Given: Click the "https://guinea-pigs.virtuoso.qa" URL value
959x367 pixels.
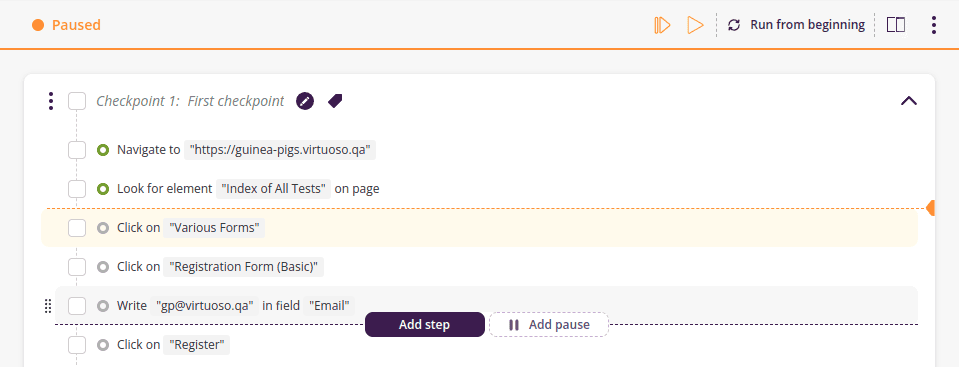Looking at the screenshot, I should click(x=280, y=150).
